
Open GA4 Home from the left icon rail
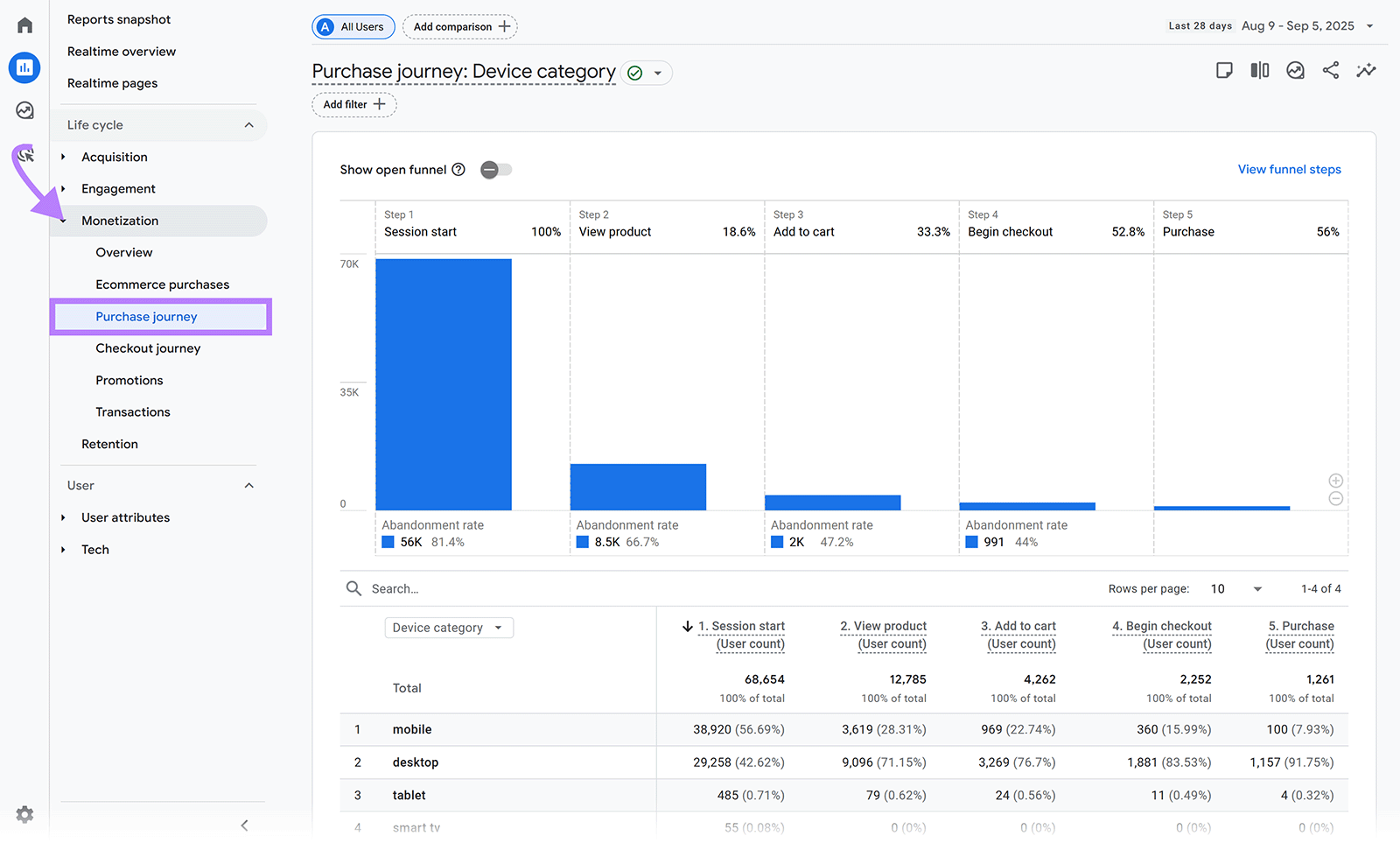click(x=24, y=25)
